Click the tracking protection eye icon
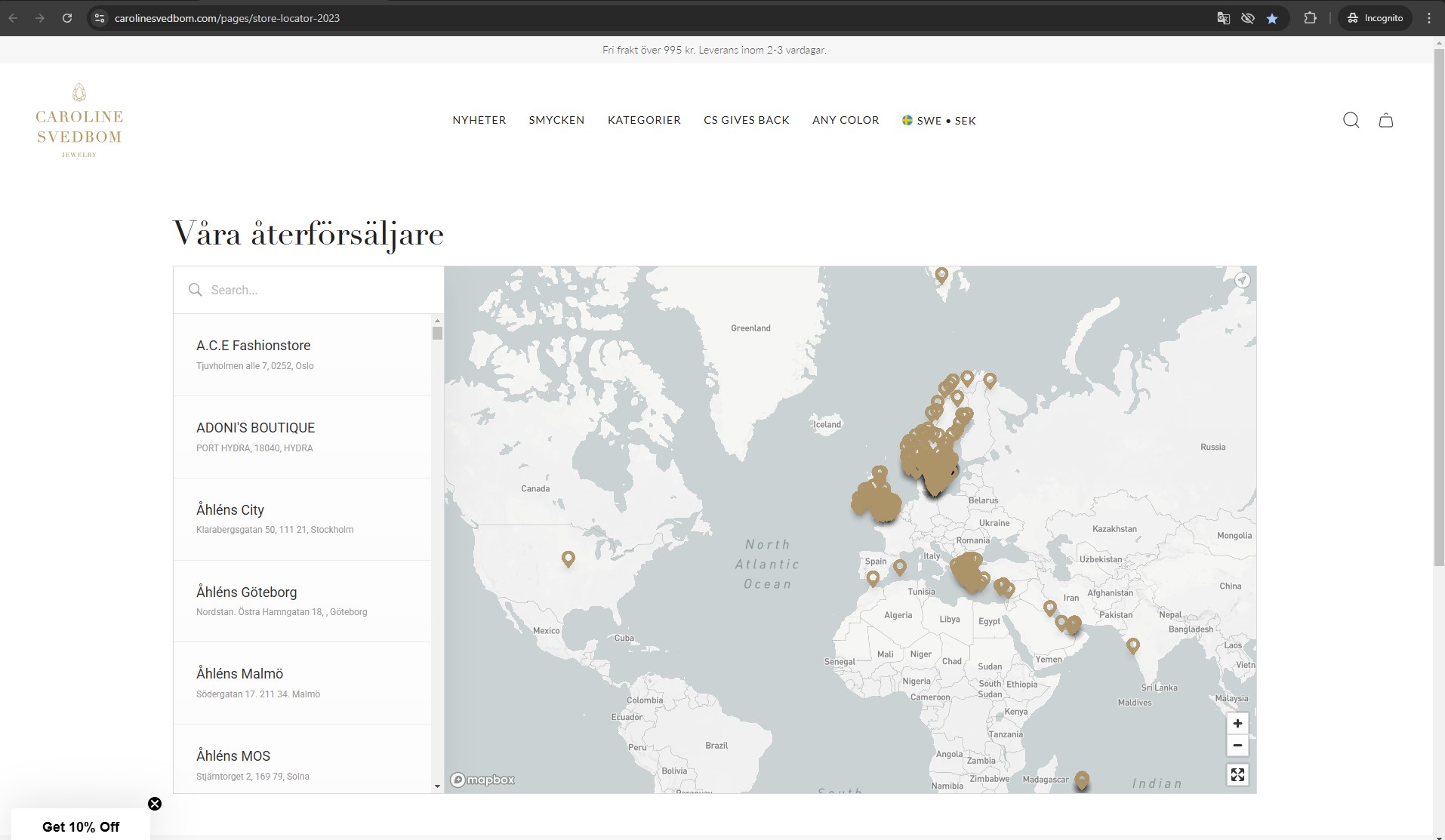 (1248, 18)
